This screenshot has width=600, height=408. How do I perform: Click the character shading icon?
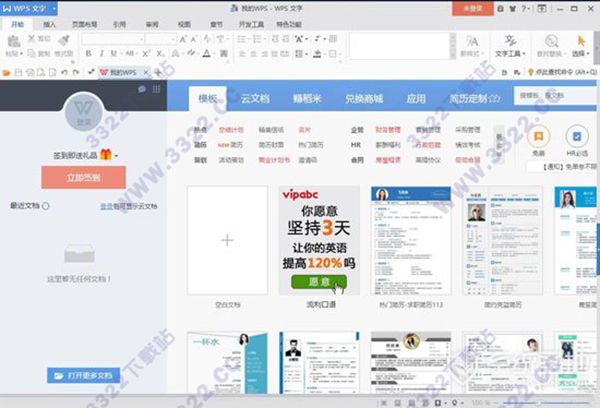[x=224, y=53]
